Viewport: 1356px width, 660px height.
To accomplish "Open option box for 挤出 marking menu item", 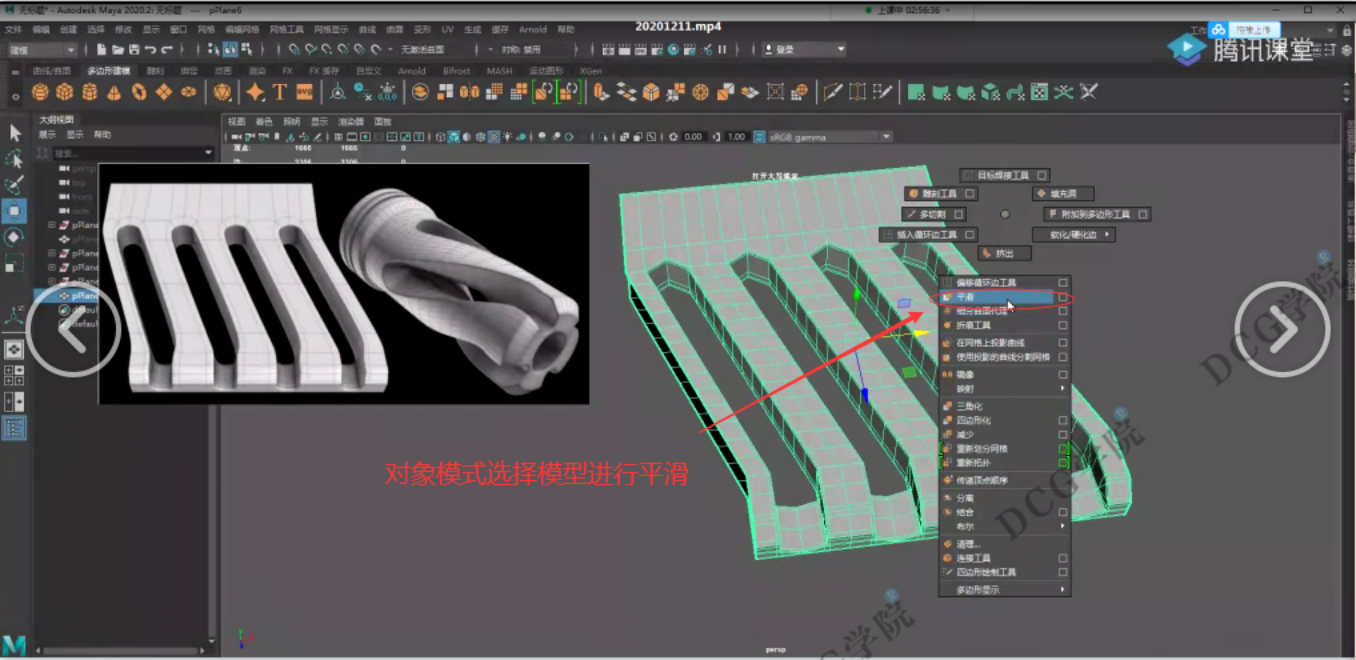I will [1020, 254].
